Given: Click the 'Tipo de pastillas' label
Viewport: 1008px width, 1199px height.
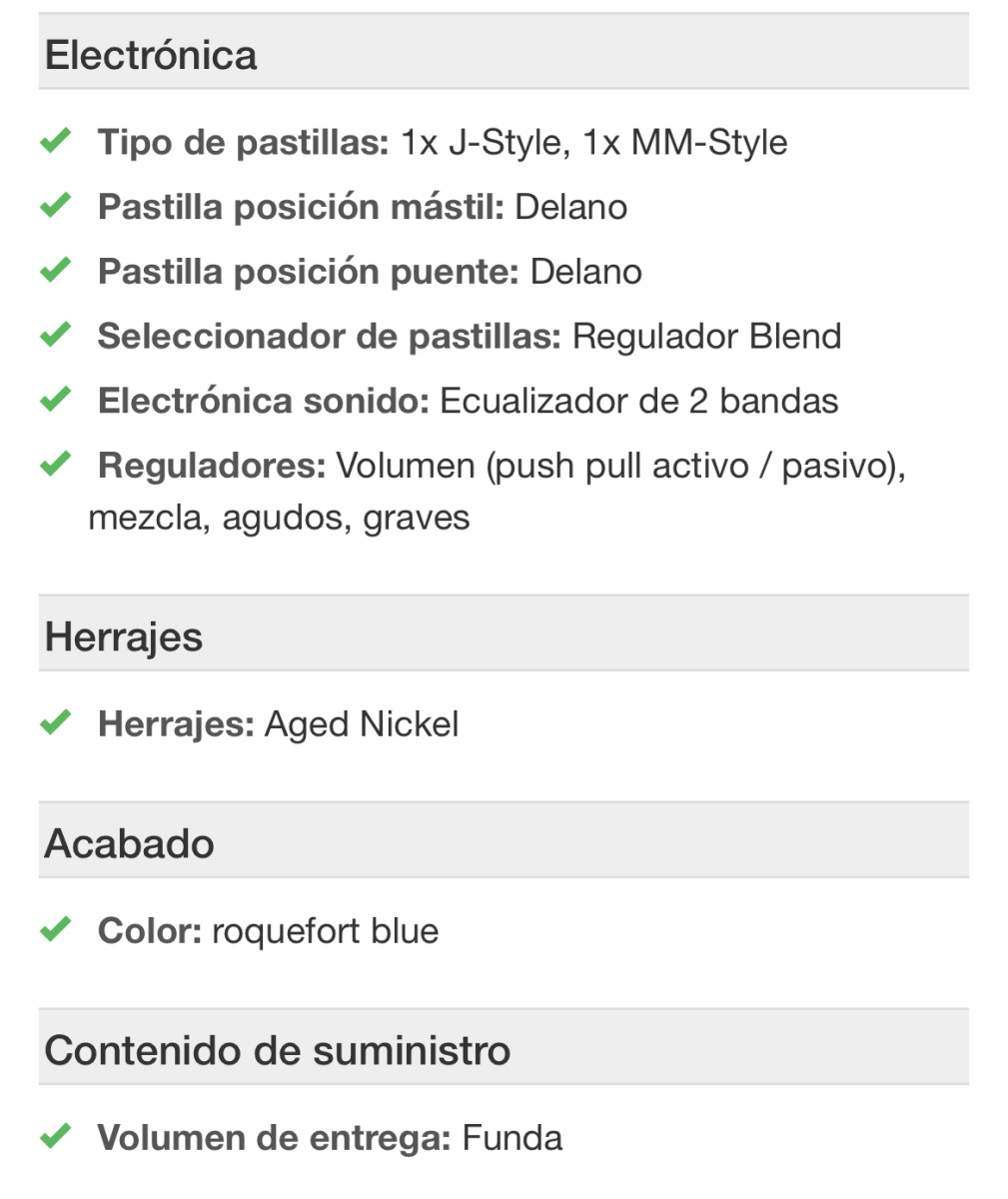Looking at the screenshot, I should tap(243, 142).
